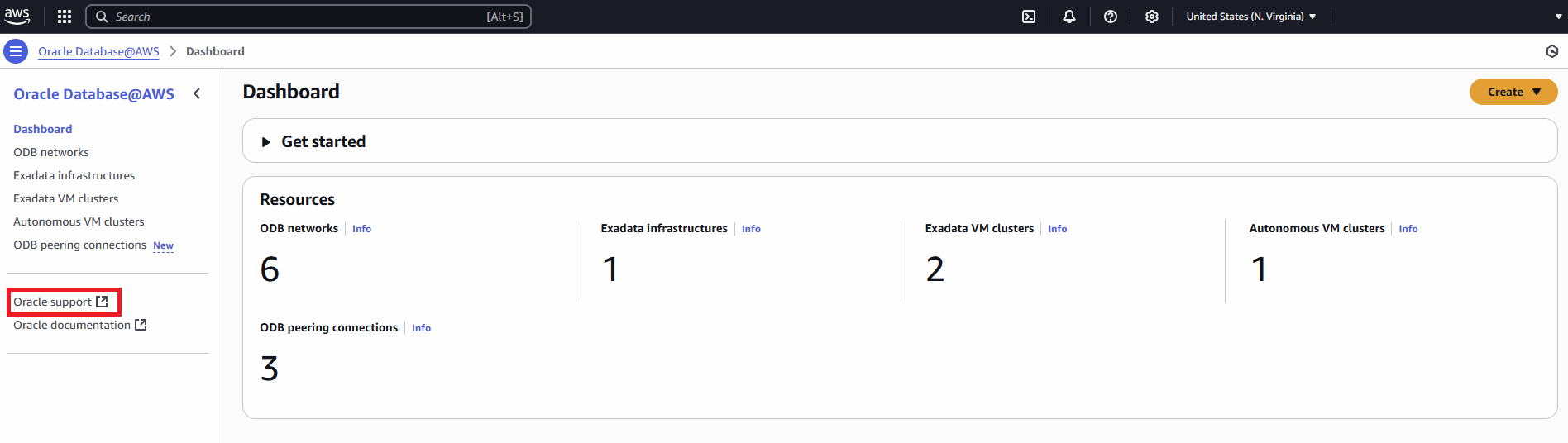Toggle the hamburger navigation menu button

[16, 51]
